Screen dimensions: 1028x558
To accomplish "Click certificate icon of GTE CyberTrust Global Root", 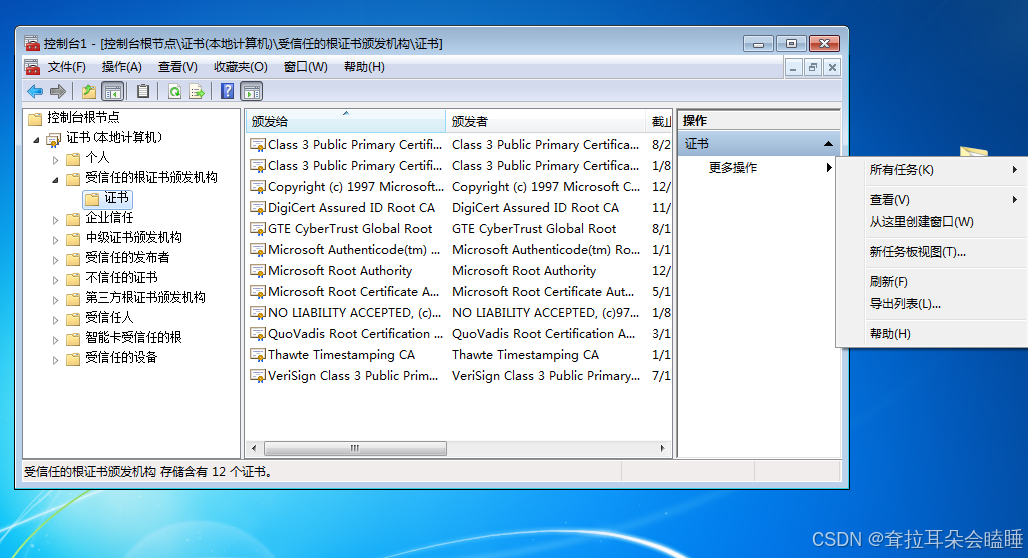I will (x=258, y=229).
